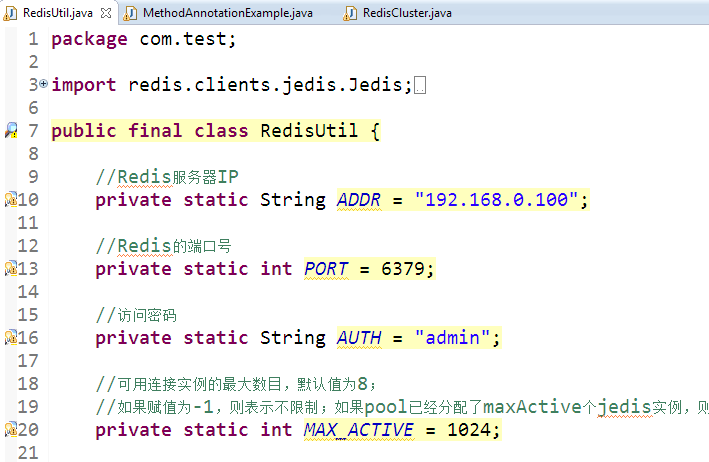The width and height of the screenshot is (709, 462).
Task: Click the RedisUtil class name on line 7
Action: click(x=309, y=131)
